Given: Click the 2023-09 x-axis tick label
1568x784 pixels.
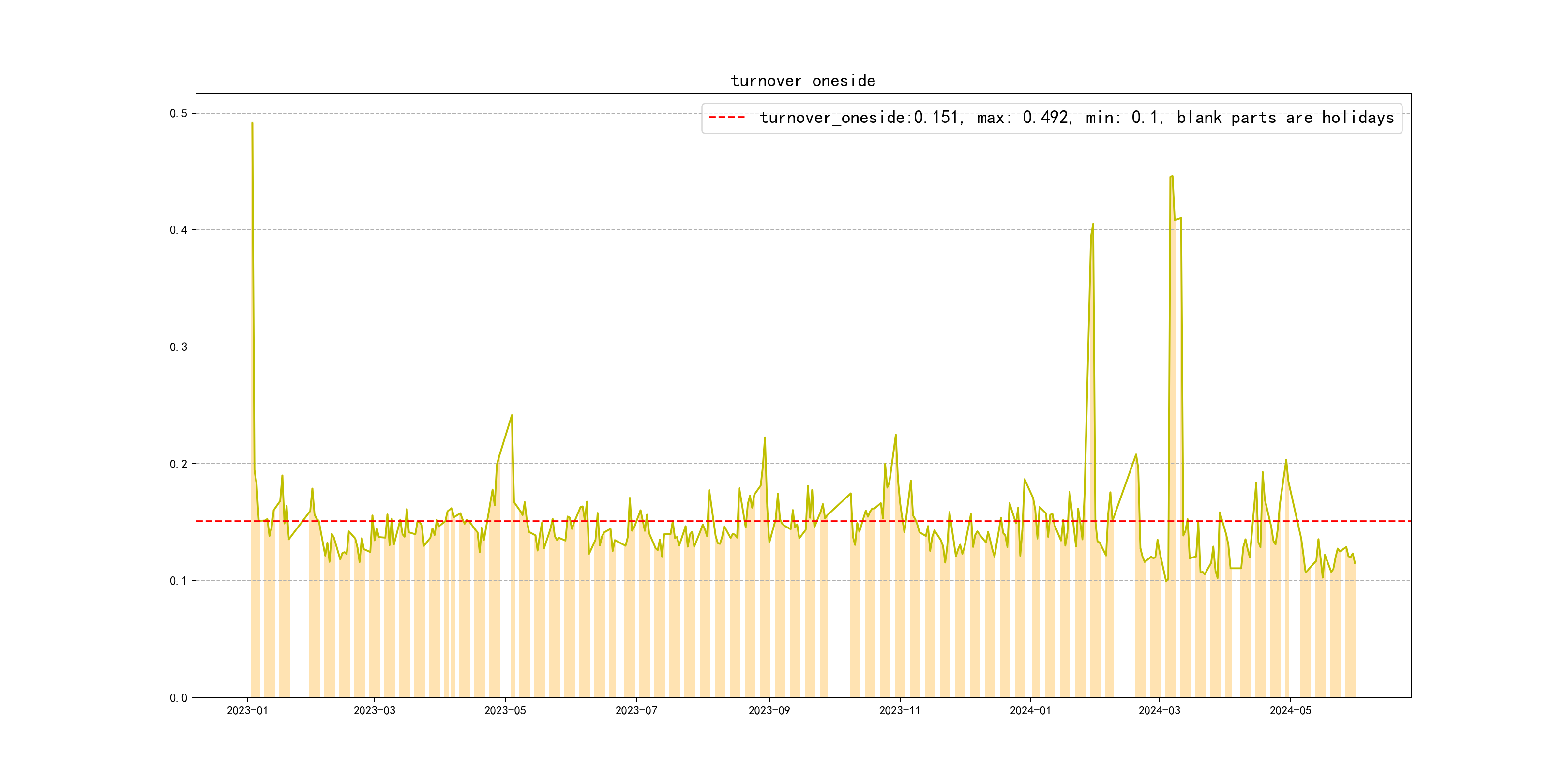Looking at the screenshot, I should pos(769,710).
